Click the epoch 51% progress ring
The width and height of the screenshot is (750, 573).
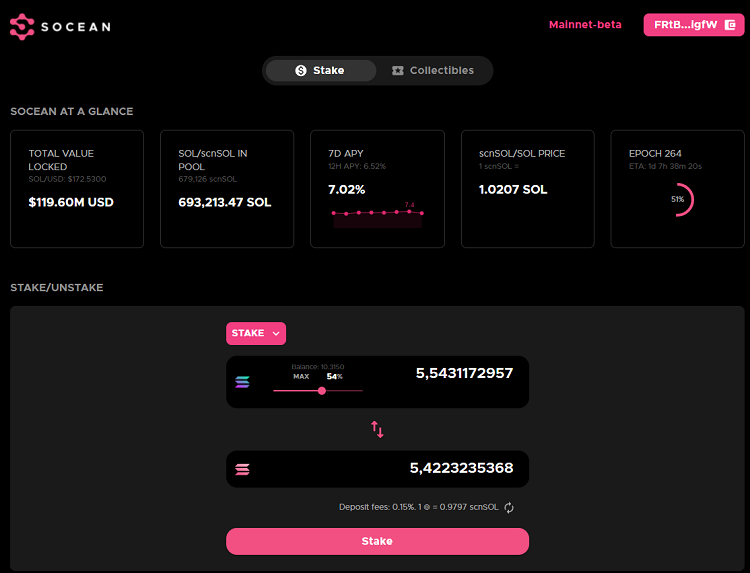(x=678, y=199)
